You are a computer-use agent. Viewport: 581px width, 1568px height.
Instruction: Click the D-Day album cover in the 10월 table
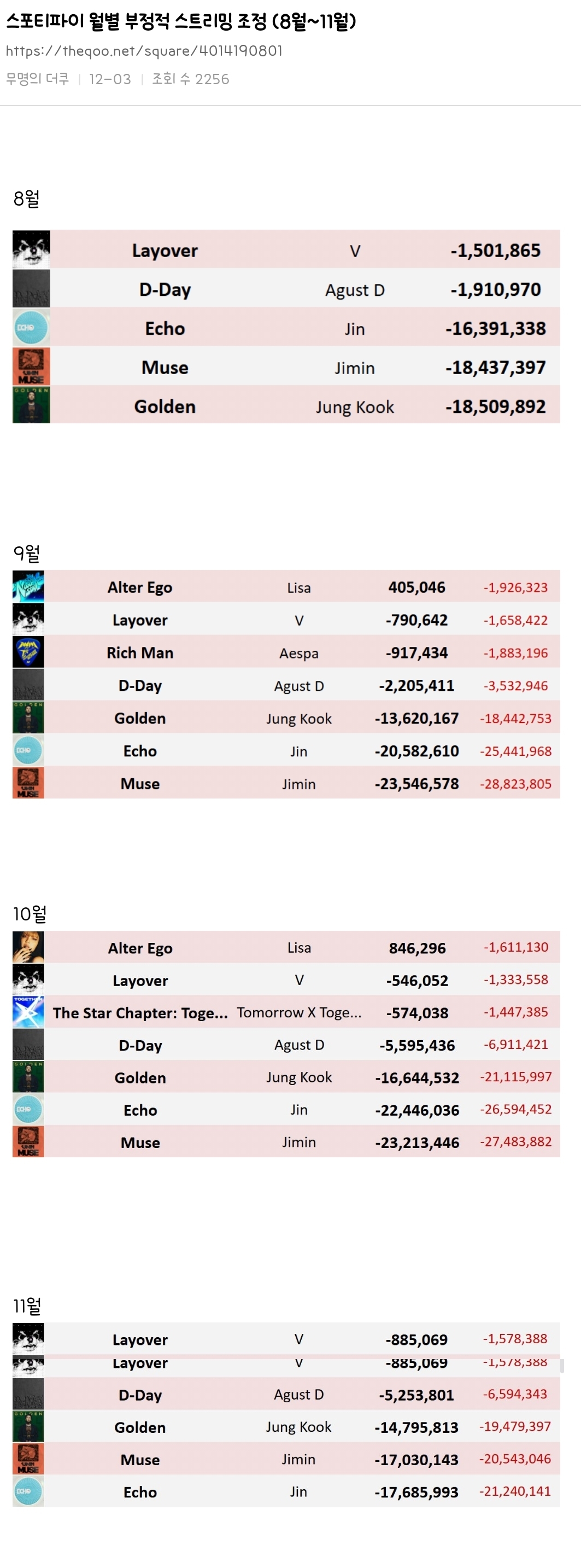click(28, 1045)
